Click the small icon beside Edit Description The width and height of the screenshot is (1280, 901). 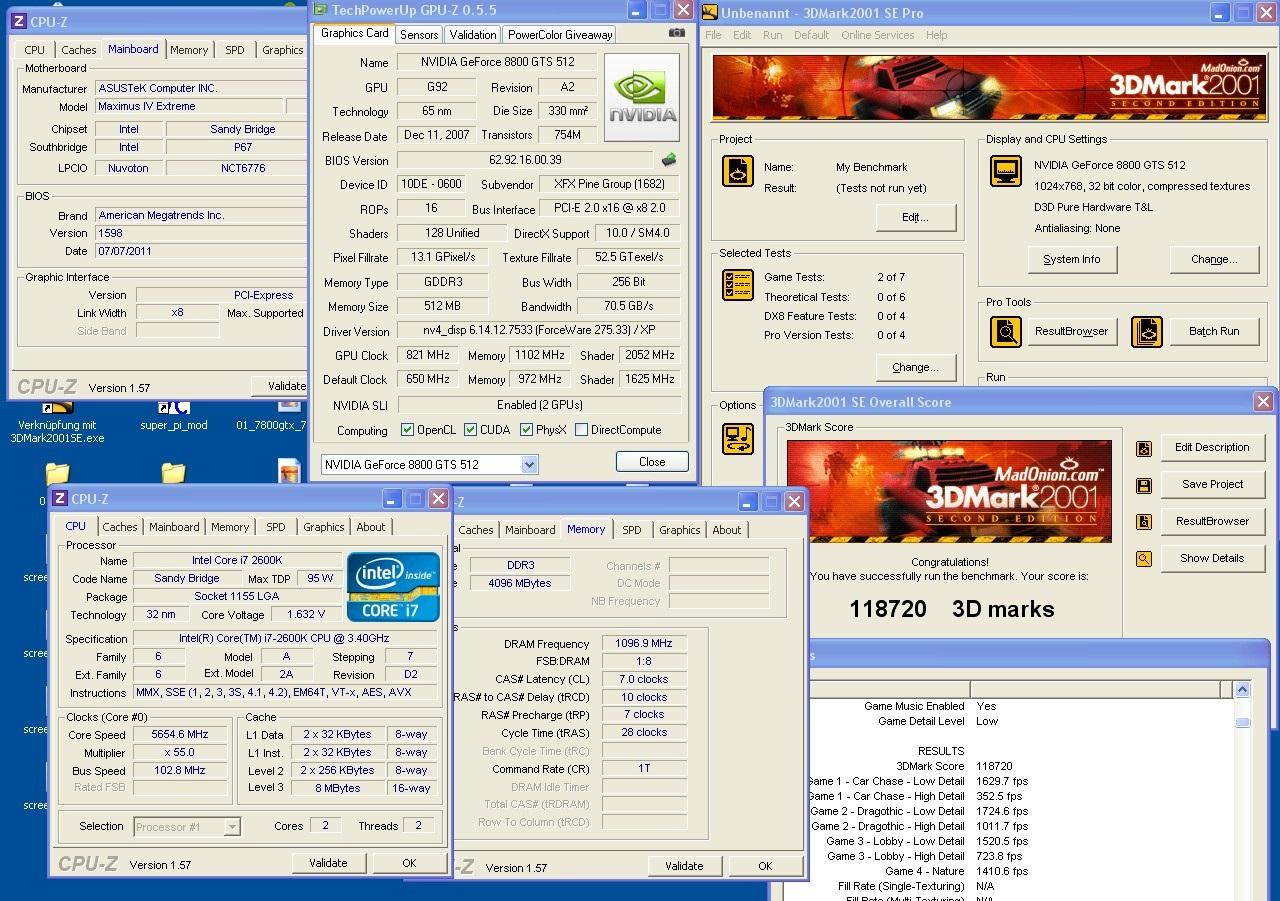click(x=1143, y=448)
